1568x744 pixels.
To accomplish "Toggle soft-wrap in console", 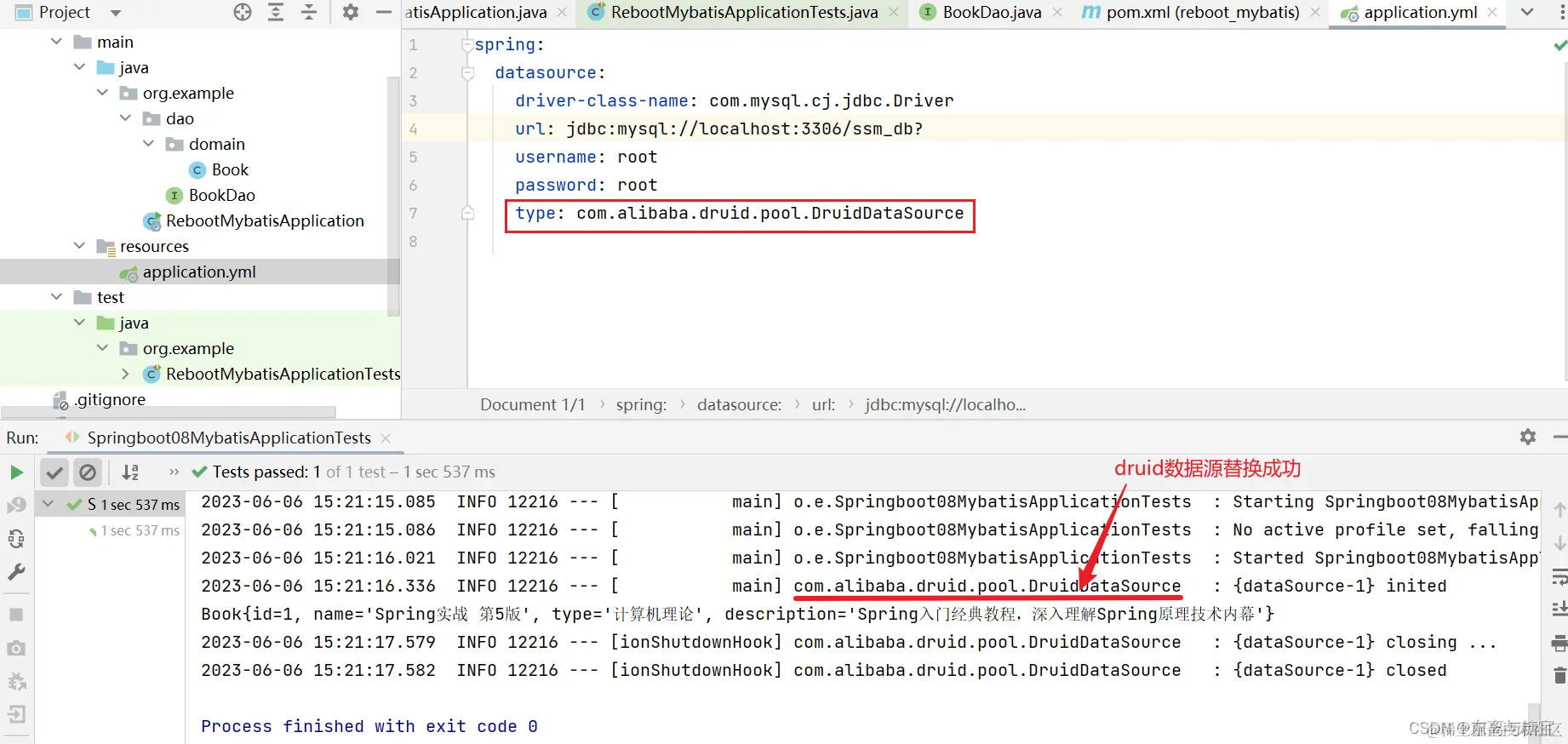I will coord(1559,577).
